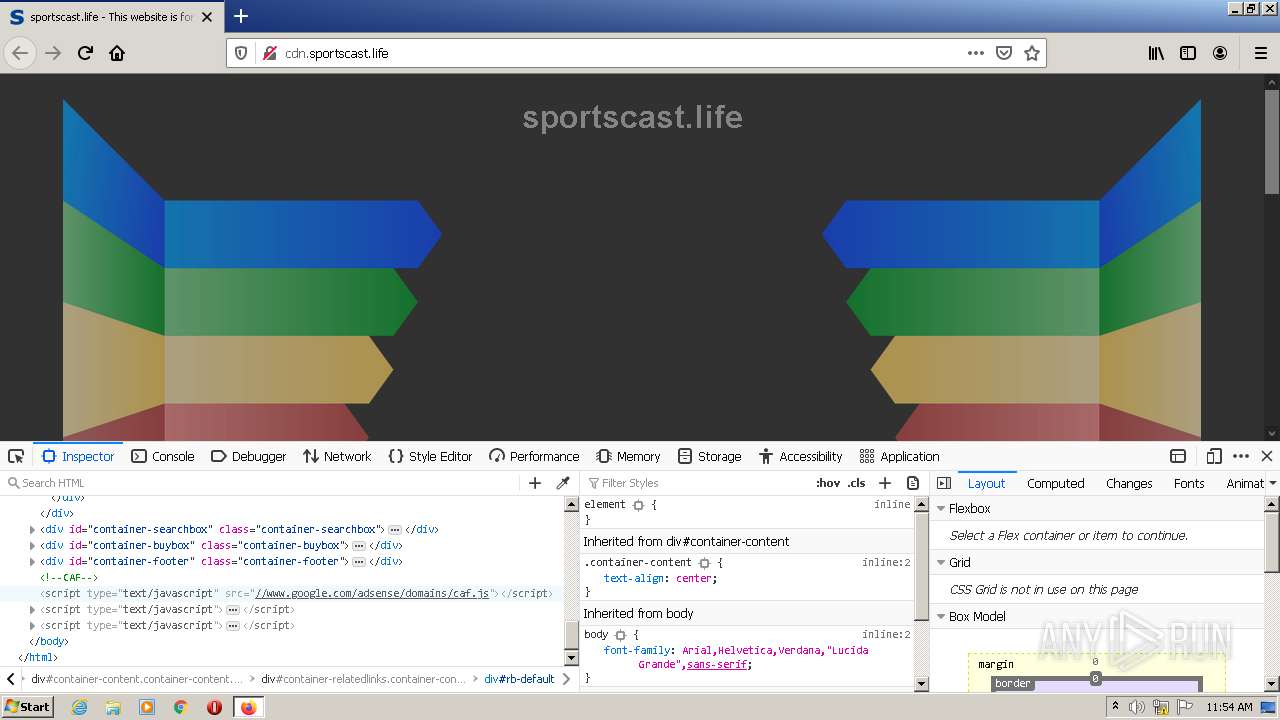Screen dimensions: 1280x720
Task: Select the Changes sidebar tab
Action: [1129, 483]
